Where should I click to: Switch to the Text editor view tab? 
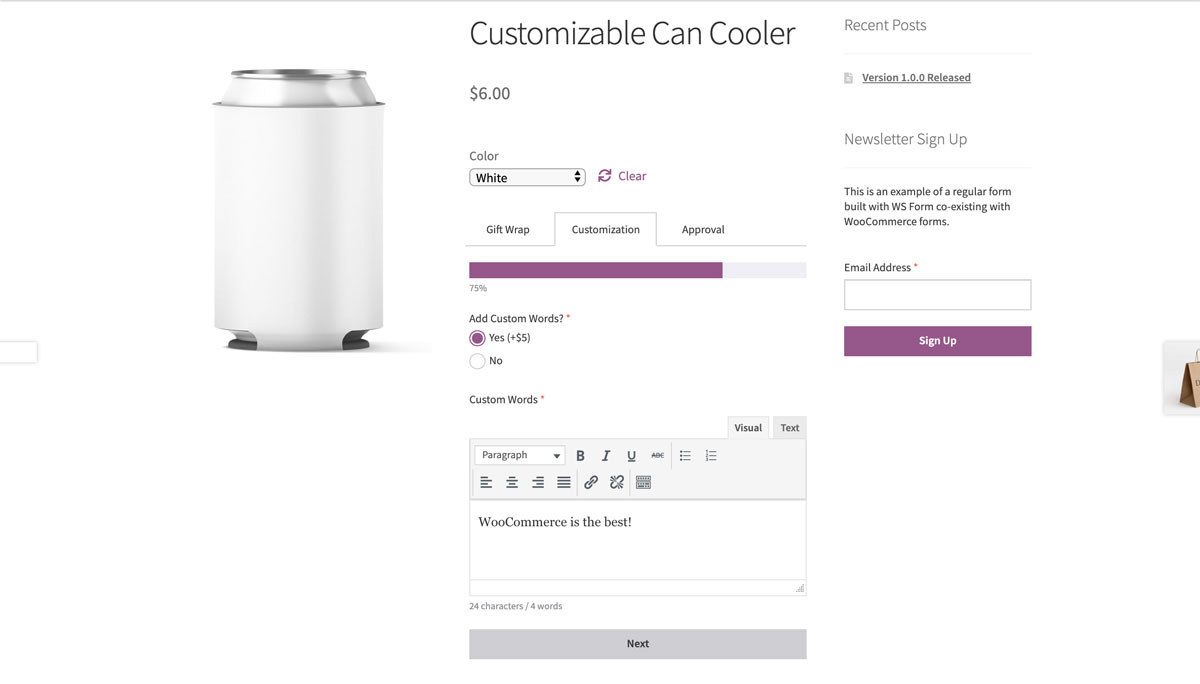tap(789, 427)
